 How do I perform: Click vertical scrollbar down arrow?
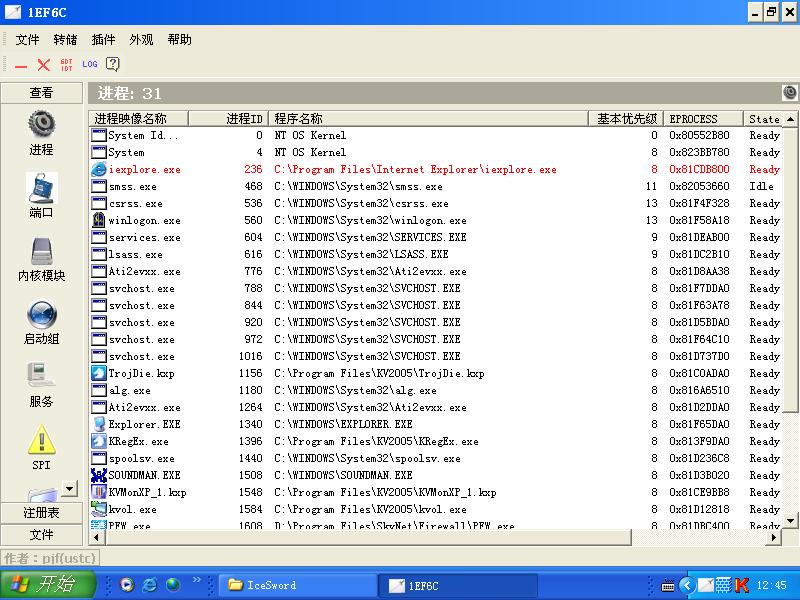(790, 521)
